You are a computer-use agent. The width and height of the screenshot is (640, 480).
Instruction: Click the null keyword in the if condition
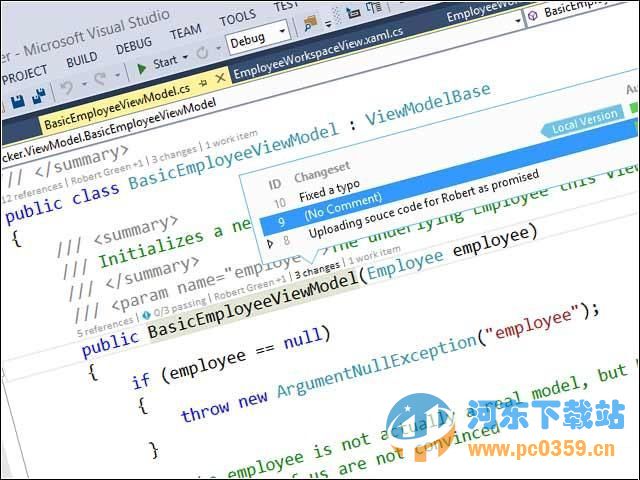pos(302,338)
